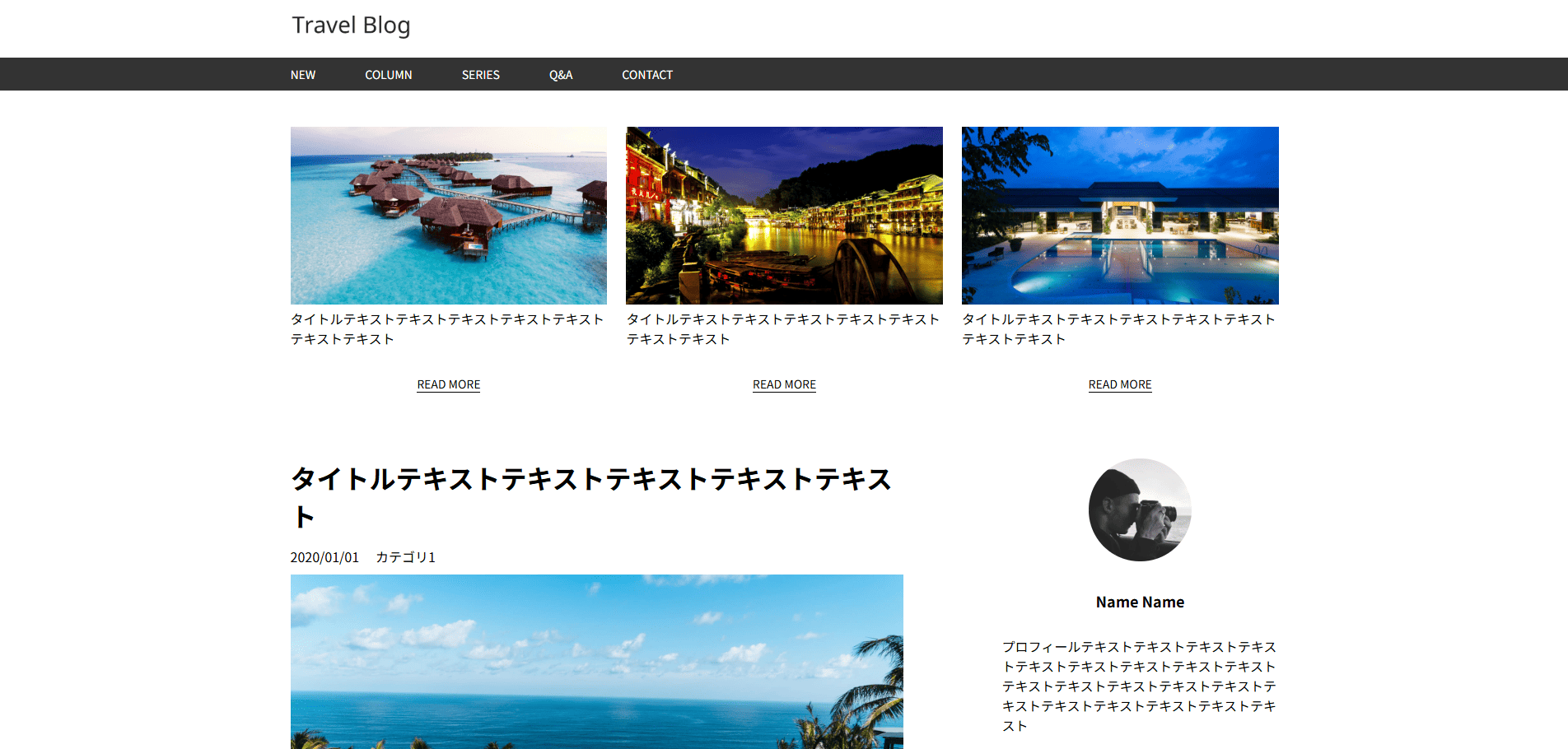This screenshot has height=749, width=1568.
Task: Click the Name Name author heading
Action: (x=1140, y=602)
